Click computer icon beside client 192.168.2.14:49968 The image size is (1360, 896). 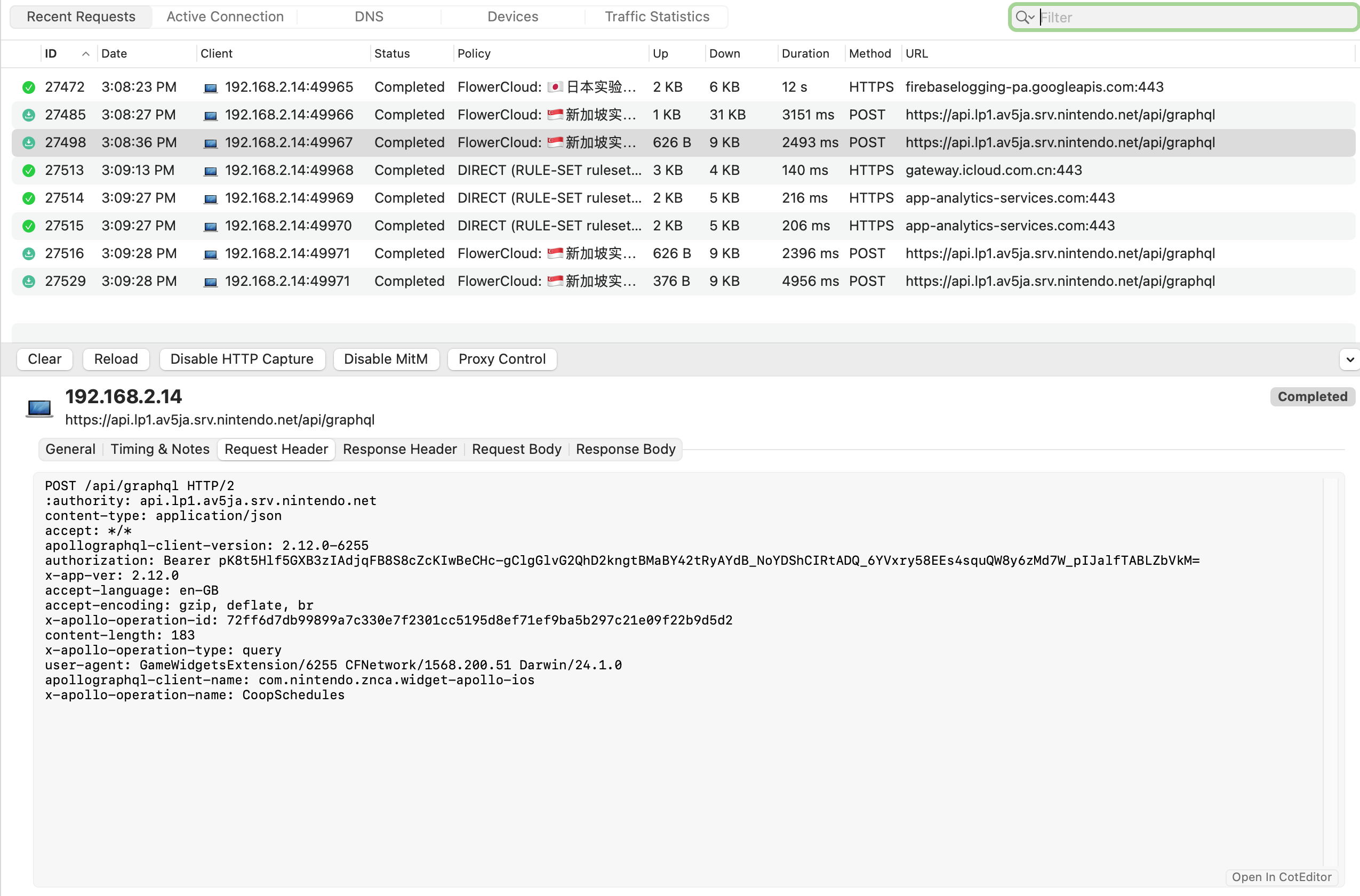(x=210, y=171)
